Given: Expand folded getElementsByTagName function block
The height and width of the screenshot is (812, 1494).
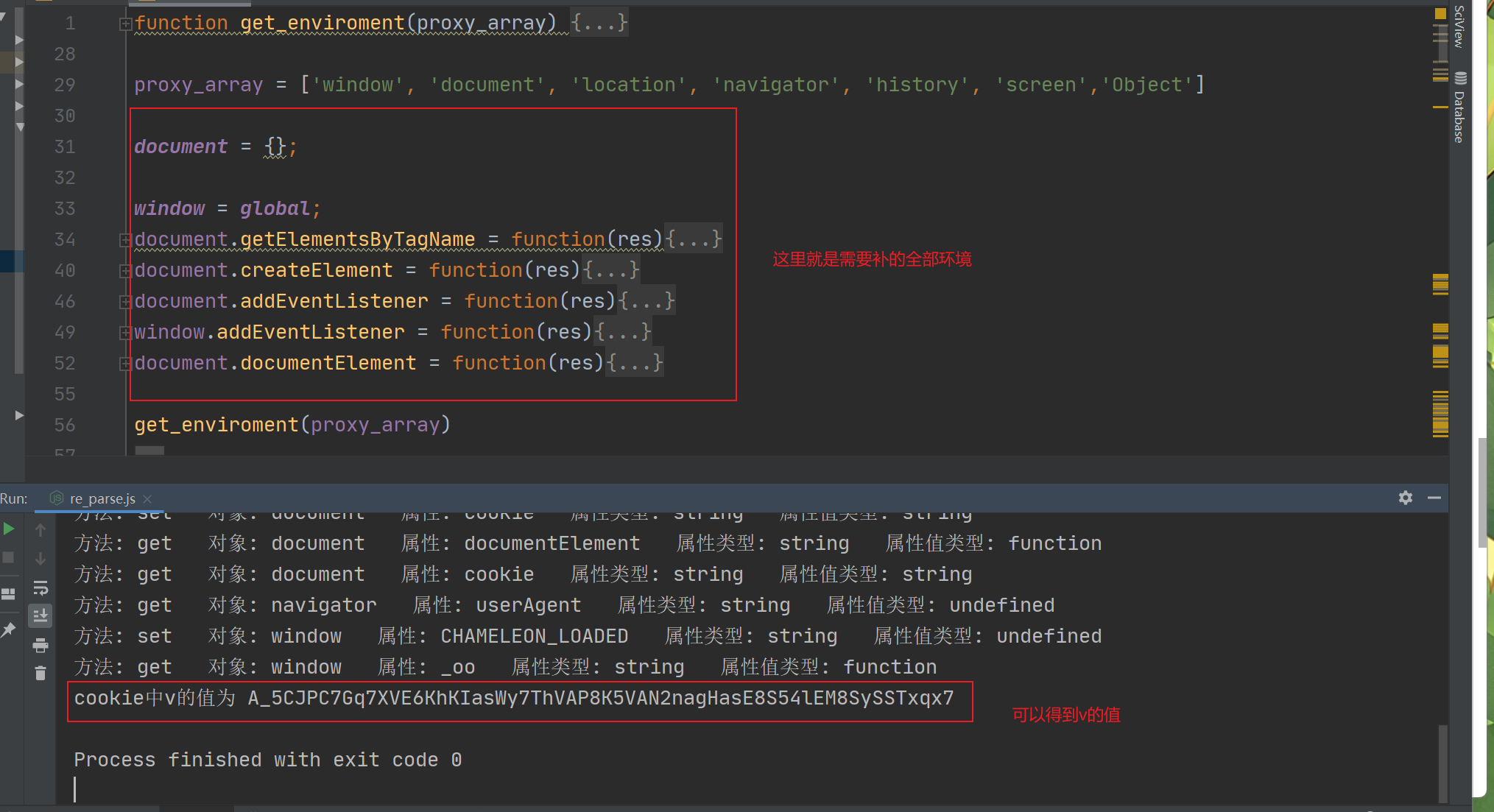Looking at the screenshot, I should [125, 239].
